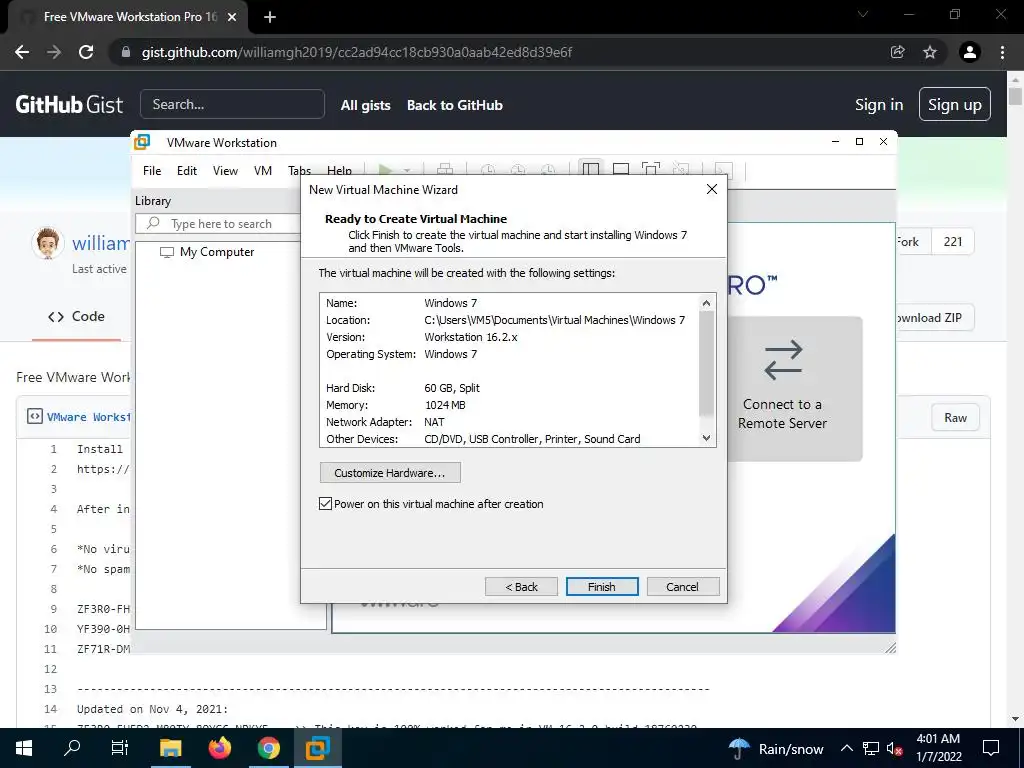Open the Help menu

click(339, 169)
